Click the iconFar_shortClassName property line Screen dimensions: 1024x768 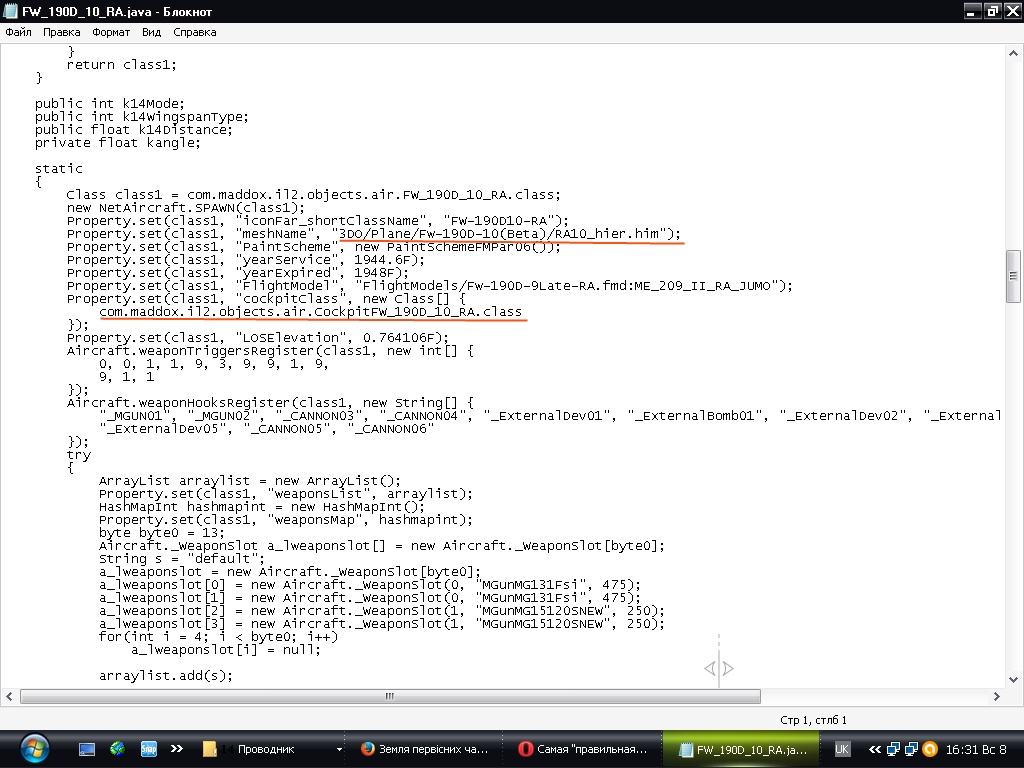(x=318, y=221)
